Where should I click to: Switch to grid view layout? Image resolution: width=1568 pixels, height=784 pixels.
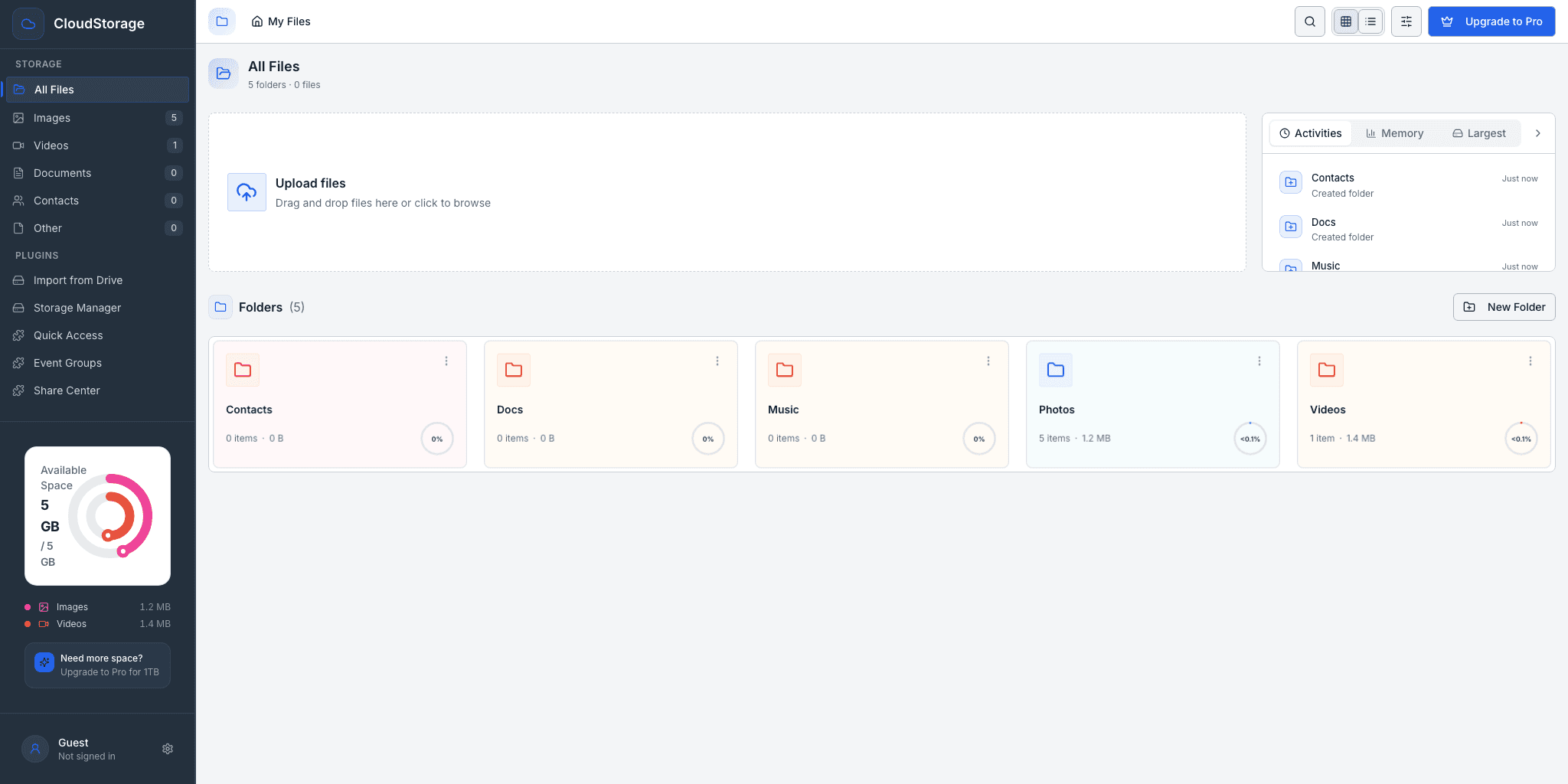[1346, 21]
